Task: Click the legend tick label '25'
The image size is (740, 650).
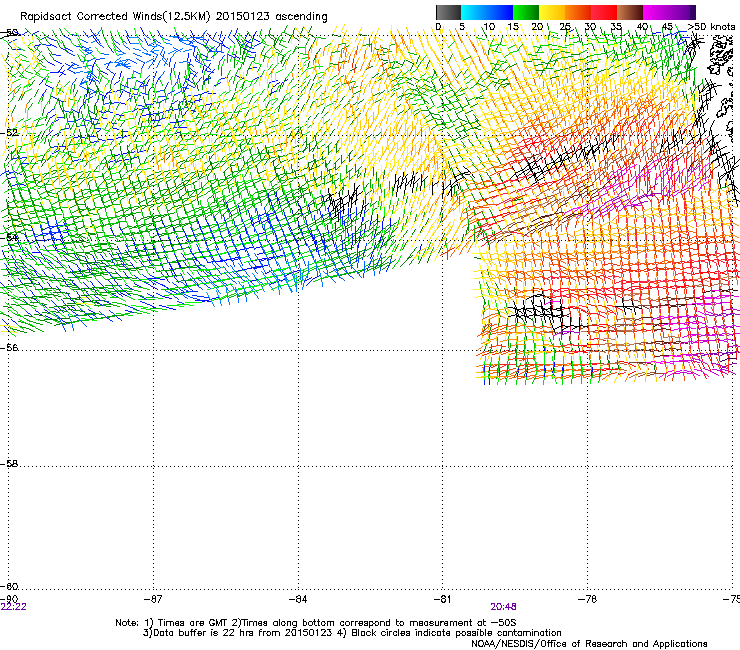Action: click(x=564, y=27)
